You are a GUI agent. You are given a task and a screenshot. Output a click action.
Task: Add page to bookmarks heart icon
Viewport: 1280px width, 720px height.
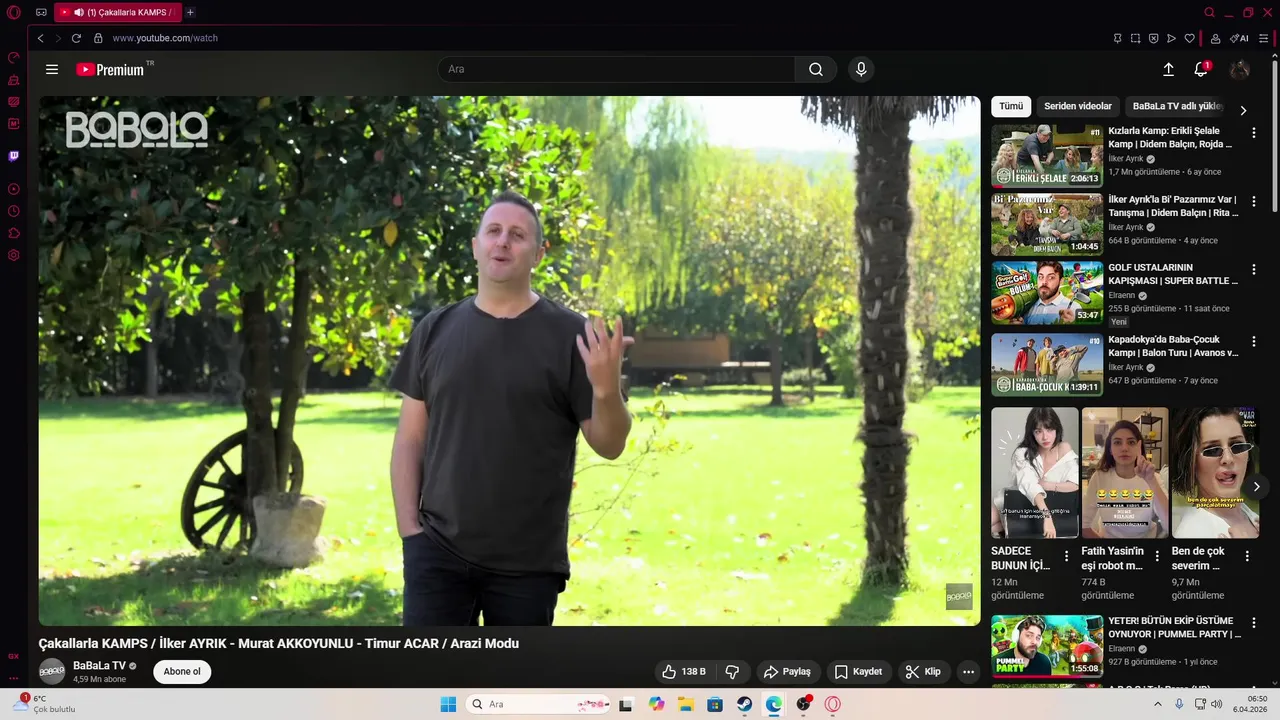1189,38
